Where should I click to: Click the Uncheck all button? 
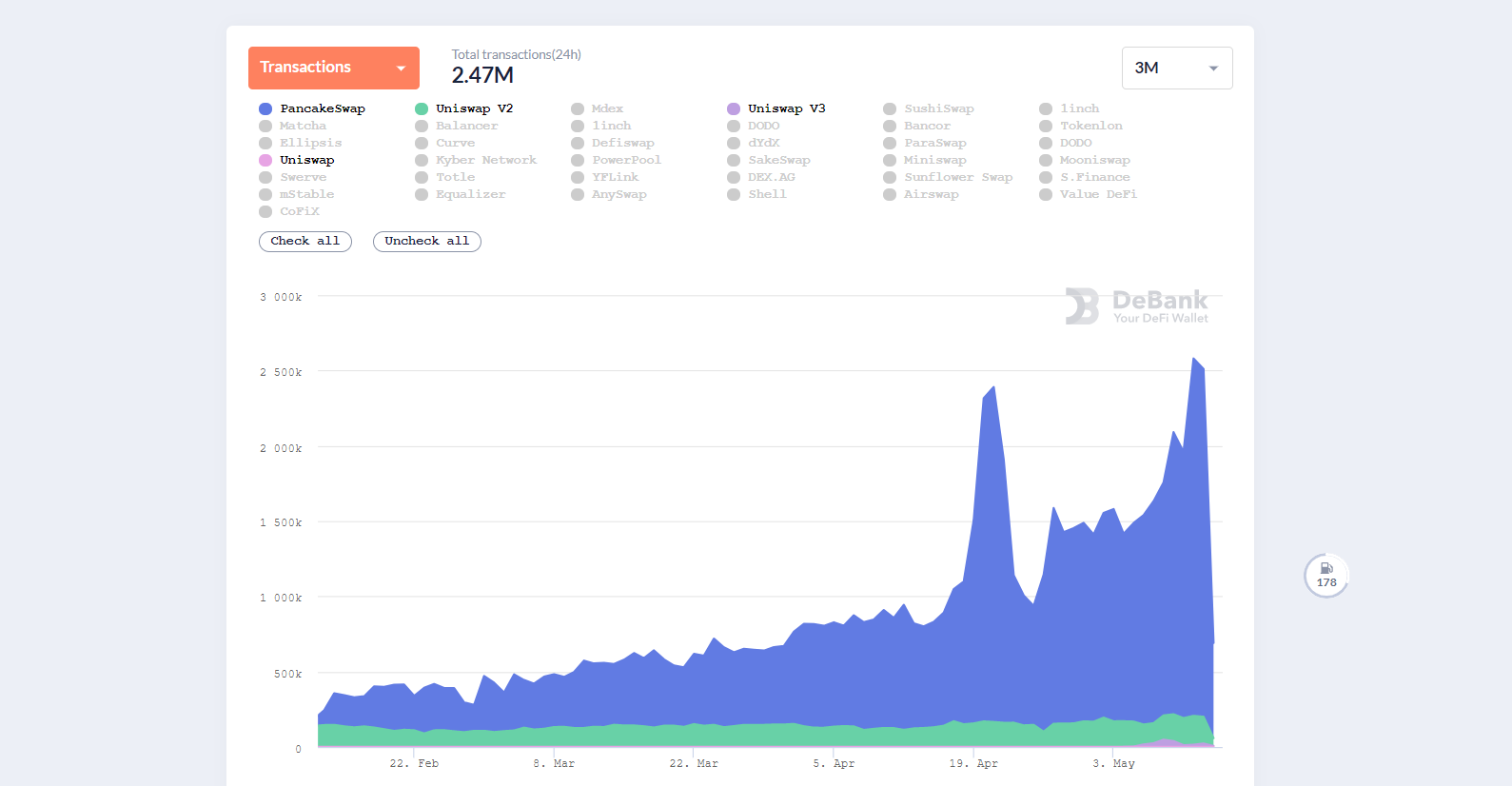click(427, 242)
